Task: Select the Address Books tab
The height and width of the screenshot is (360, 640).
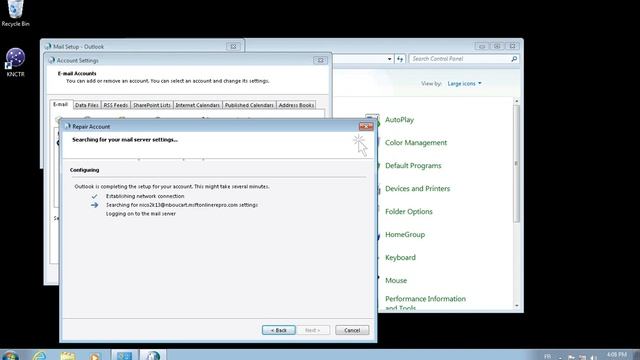Action: pos(296,105)
